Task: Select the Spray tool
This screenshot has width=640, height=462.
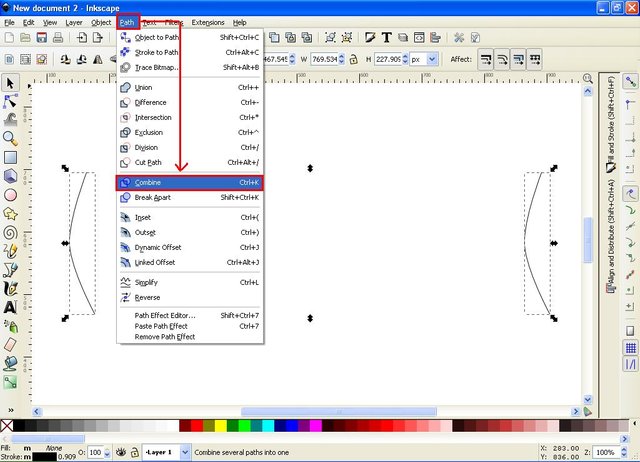Action: pos(10,326)
